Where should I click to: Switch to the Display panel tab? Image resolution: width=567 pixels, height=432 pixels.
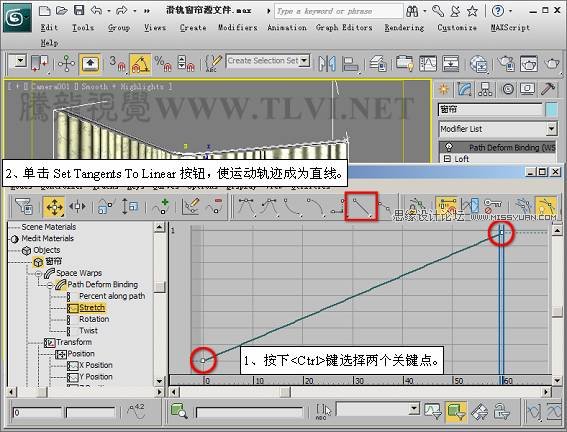coord(528,89)
